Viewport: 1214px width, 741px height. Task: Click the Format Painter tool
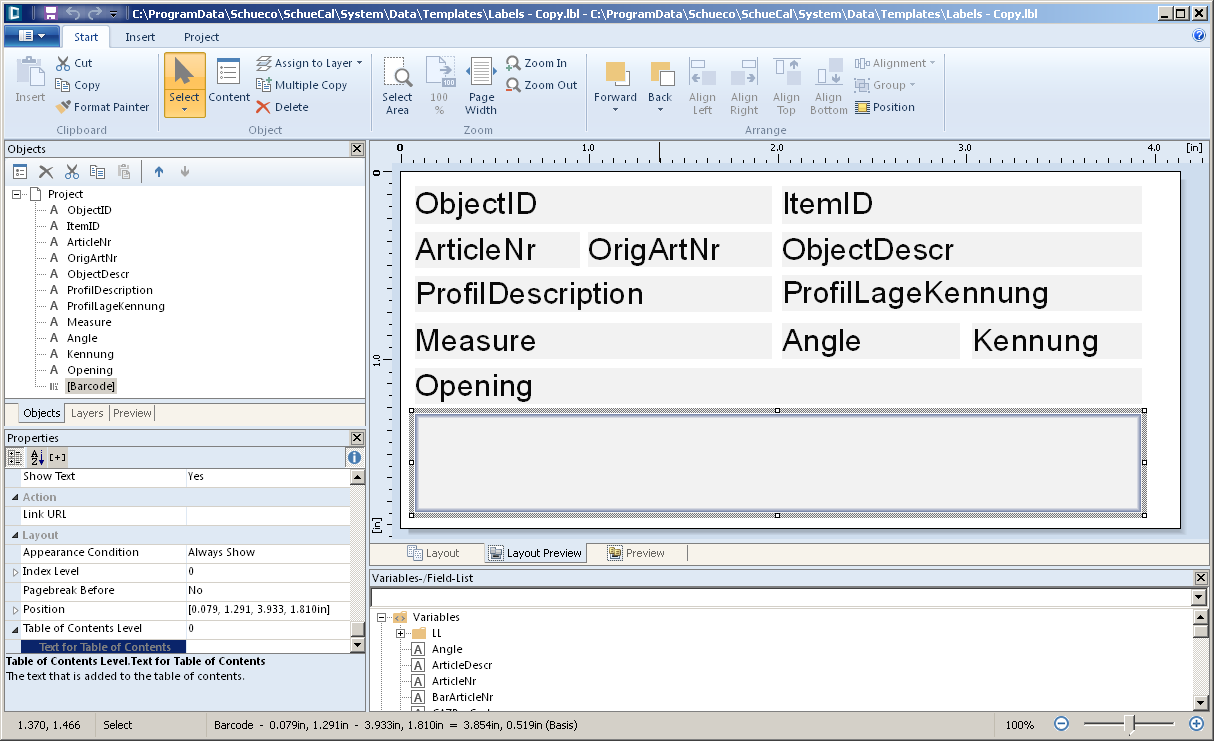102,107
